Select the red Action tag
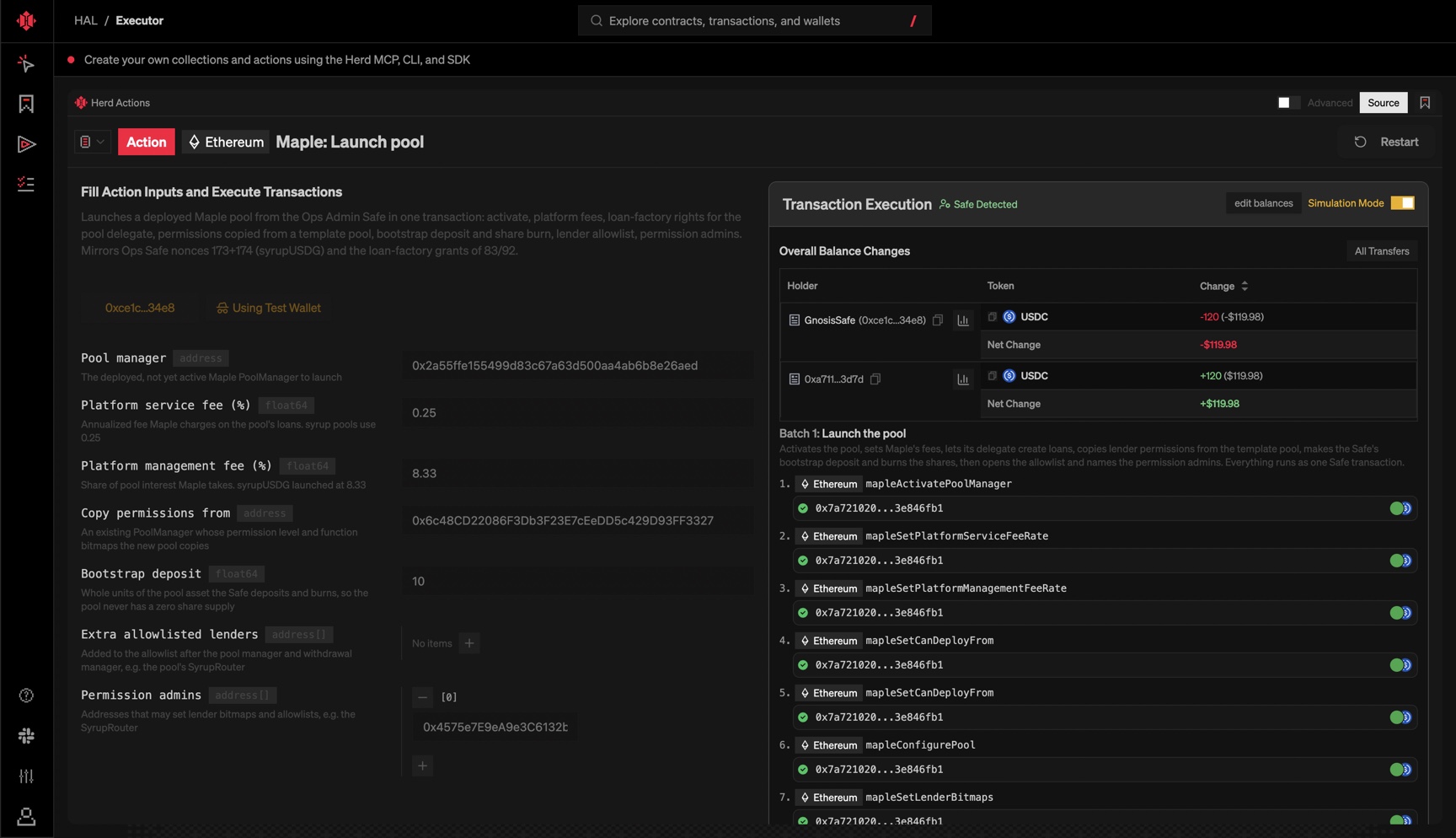 point(147,142)
